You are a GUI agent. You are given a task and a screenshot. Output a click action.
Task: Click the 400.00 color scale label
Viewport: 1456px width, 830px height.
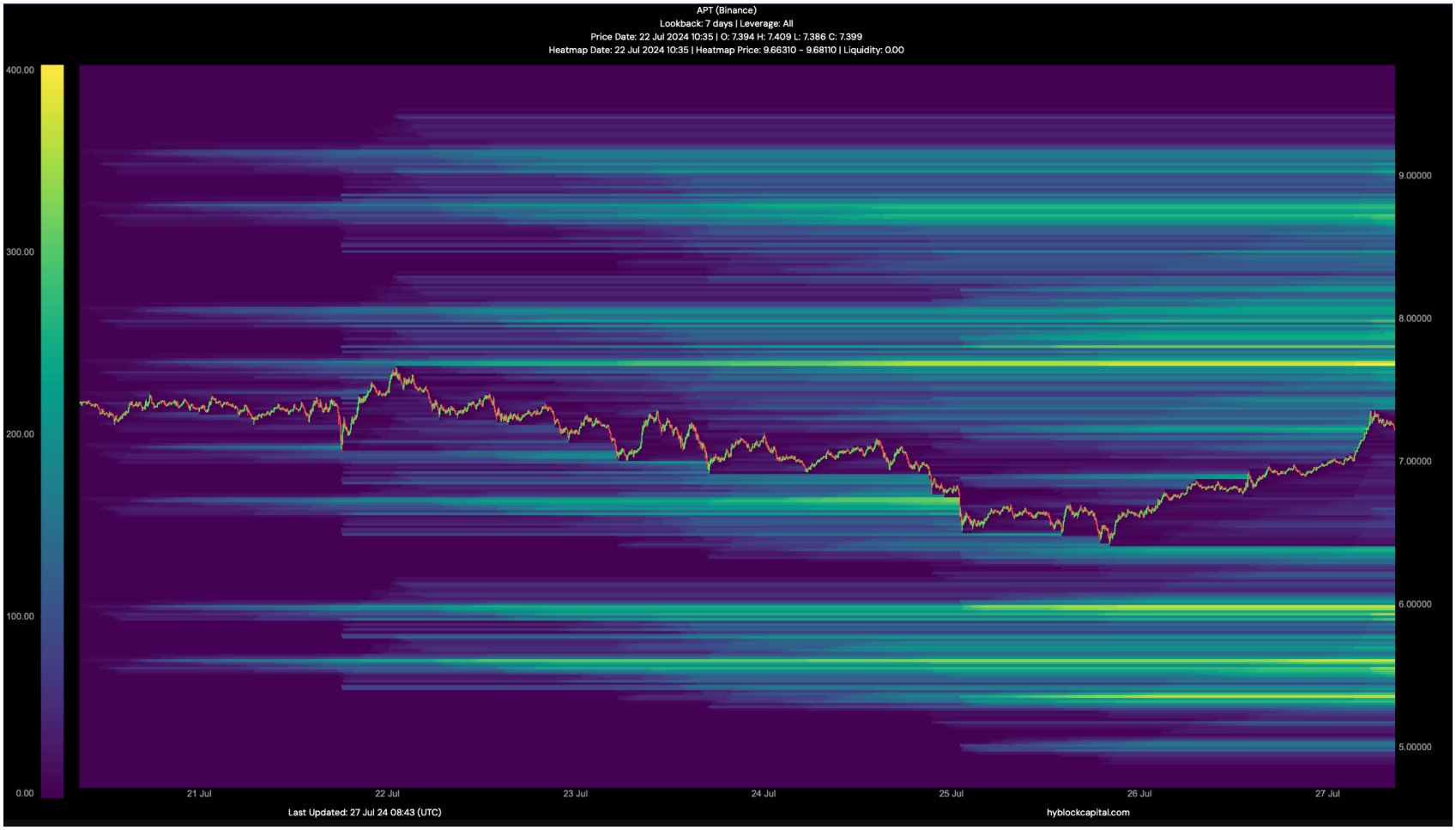[x=20, y=70]
